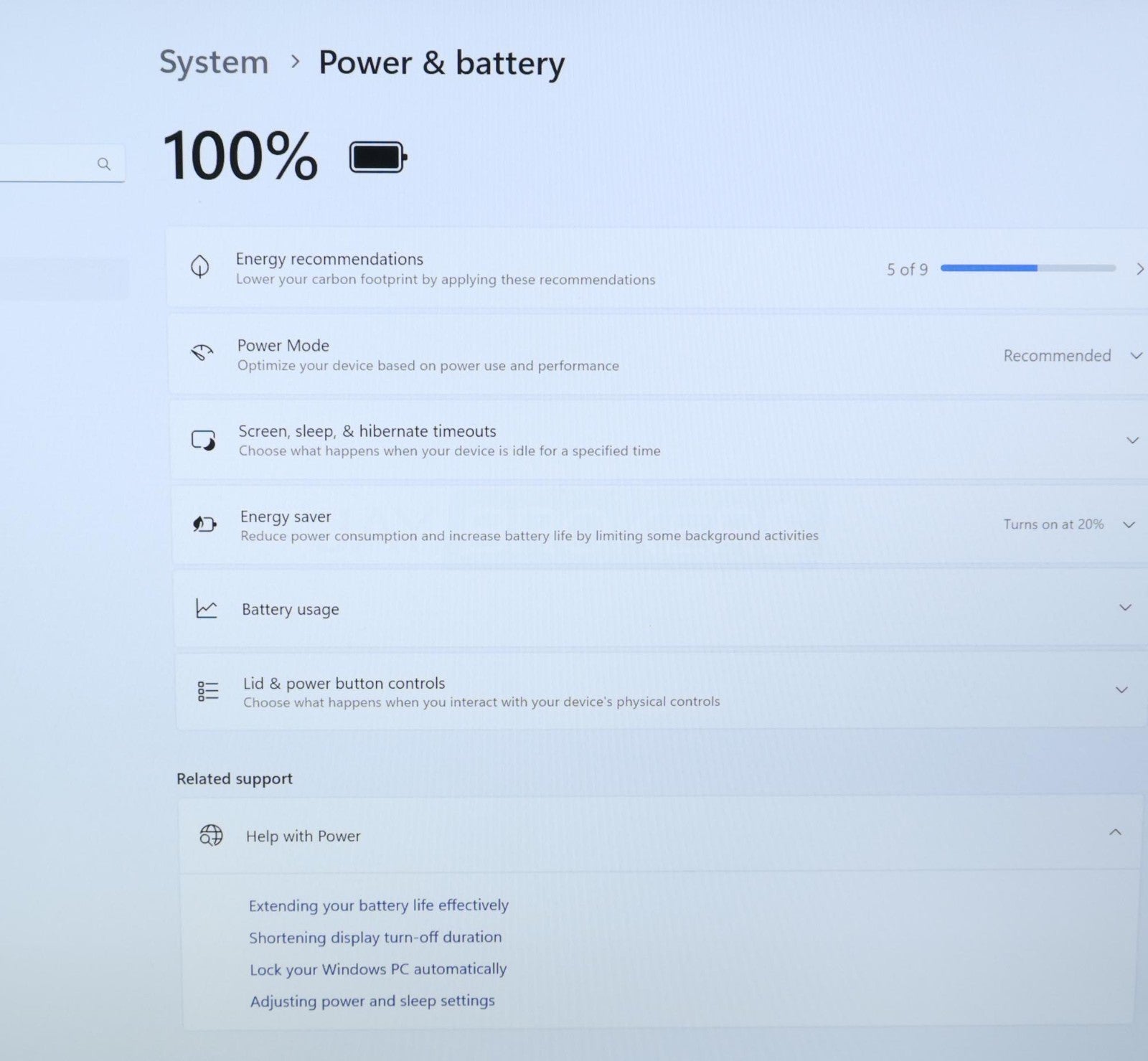Screen dimensions: 1148x1061
Task: Click the Battery usage chart icon
Action: [x=207, y=608]
